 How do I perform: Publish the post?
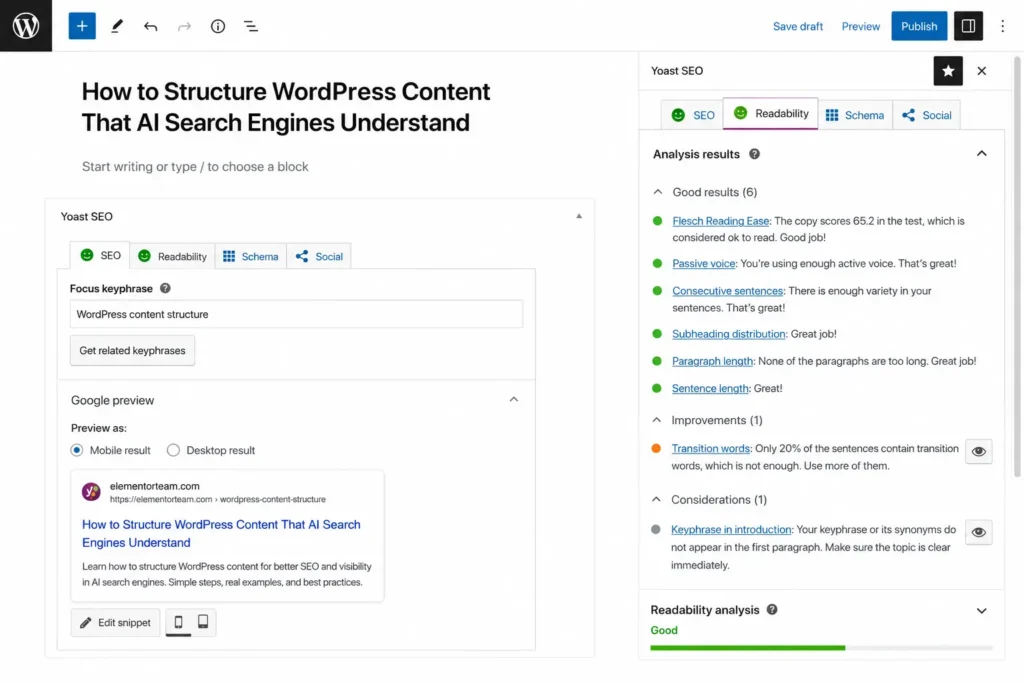[x=918, y=26]
